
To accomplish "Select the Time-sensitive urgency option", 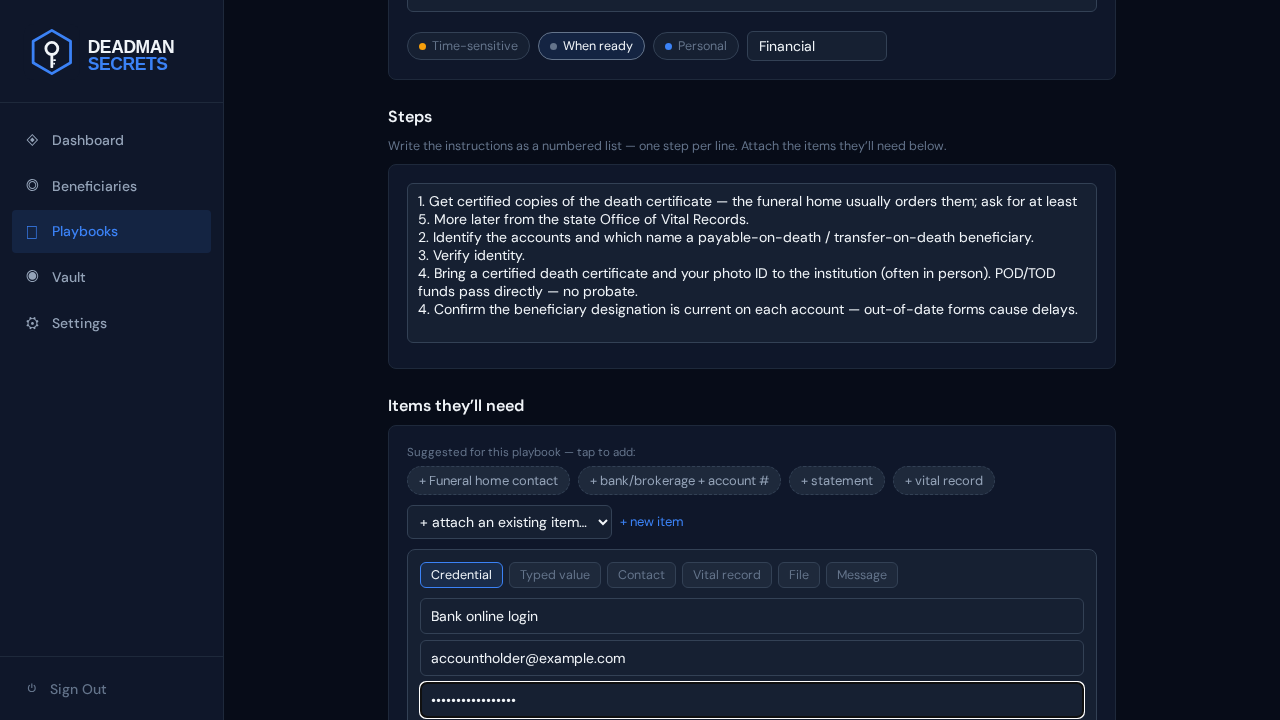I will tap(468, 46).
